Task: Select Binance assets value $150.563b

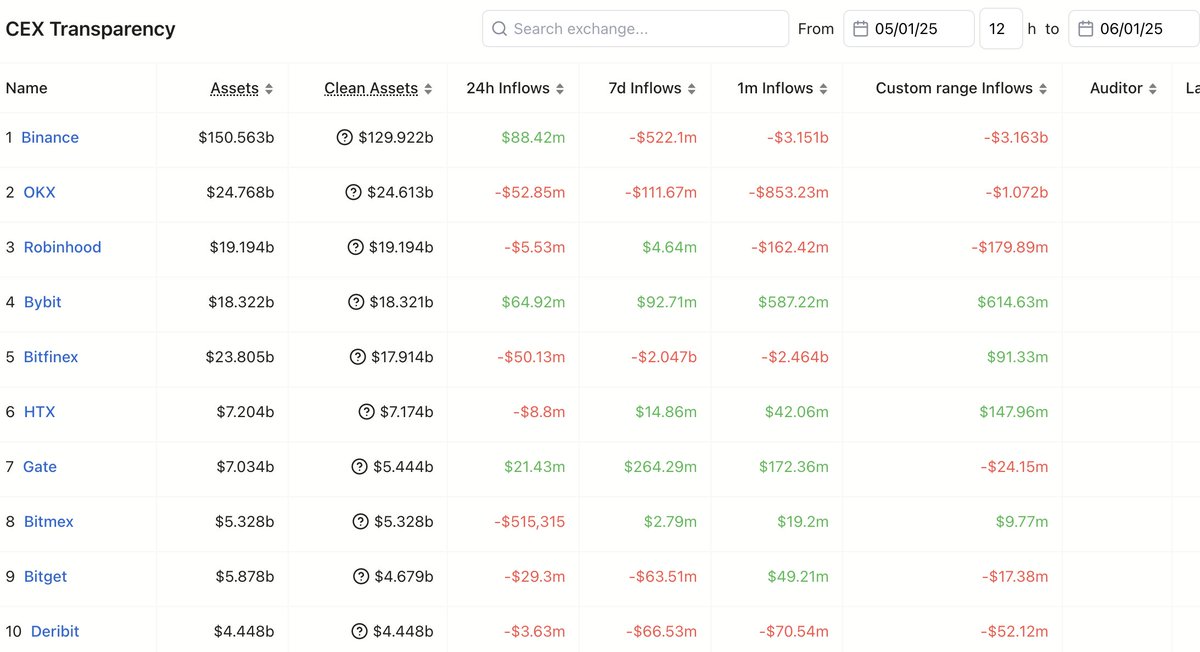Action: 236,137
